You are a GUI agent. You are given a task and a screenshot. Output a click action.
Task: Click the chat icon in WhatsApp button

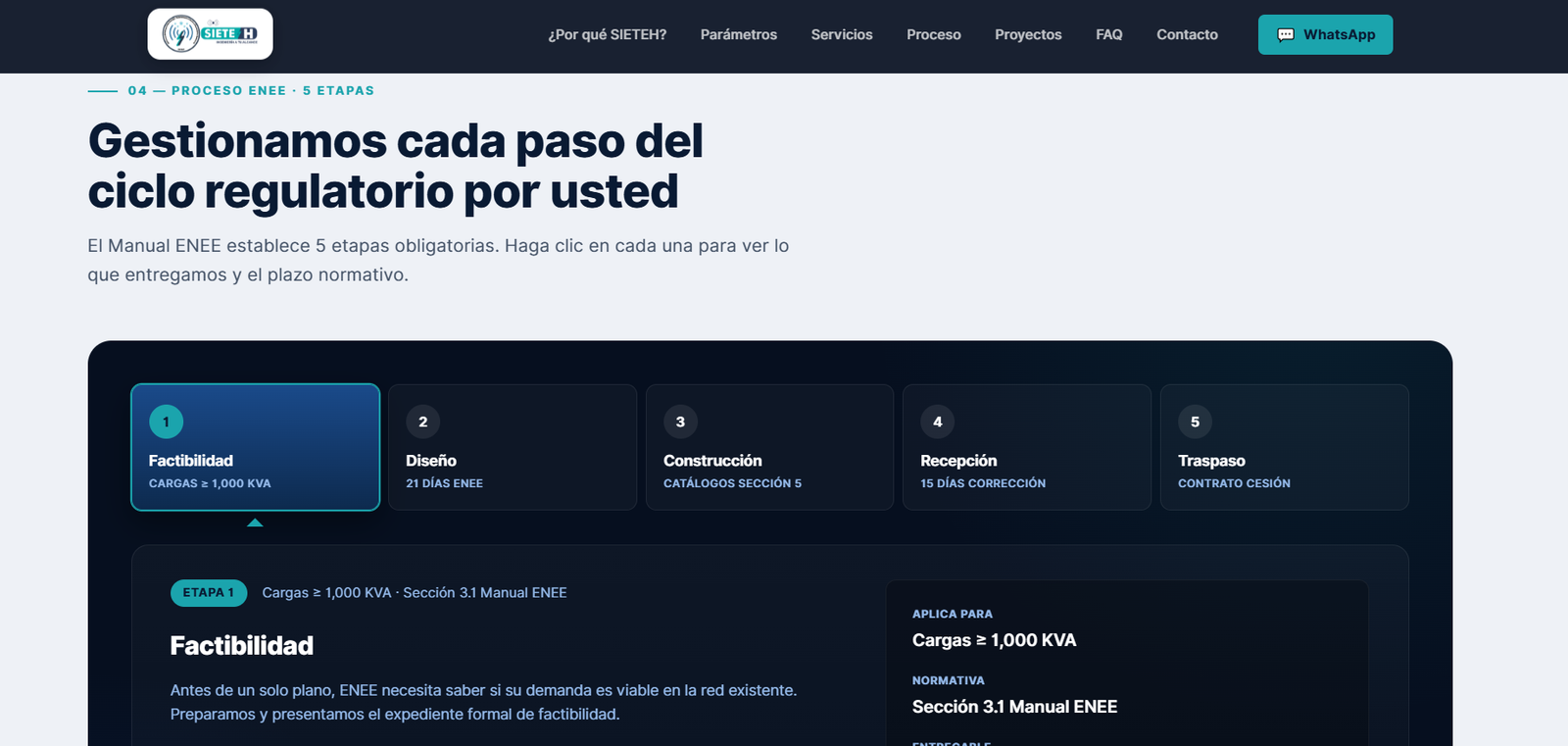pos(1286,35)
